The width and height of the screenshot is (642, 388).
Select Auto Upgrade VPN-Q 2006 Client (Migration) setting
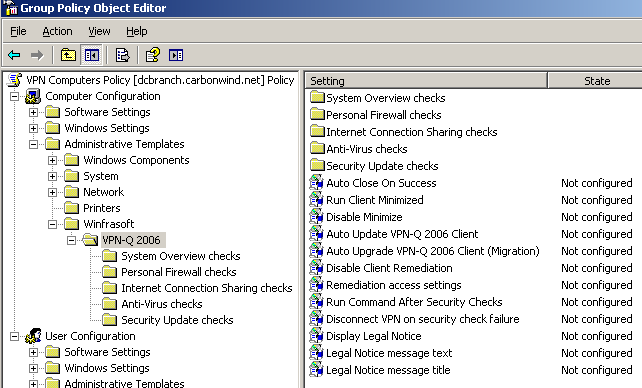coord(433,251)
